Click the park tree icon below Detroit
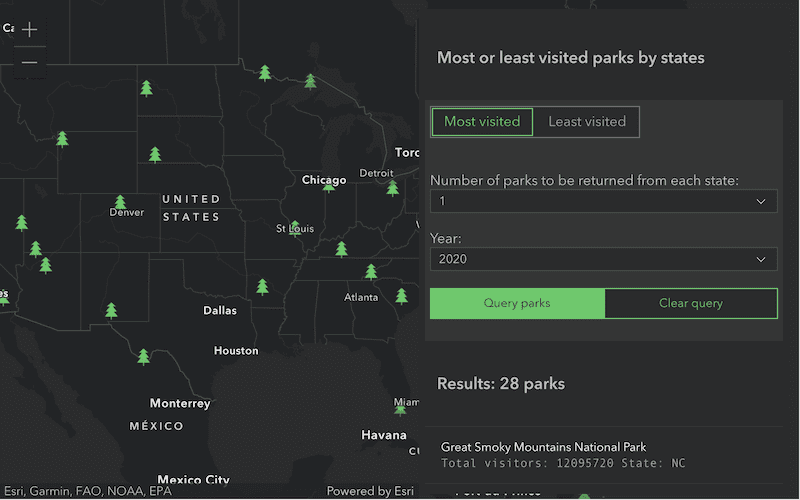Screen dimensions: 800x500 [x=392, y=187]
